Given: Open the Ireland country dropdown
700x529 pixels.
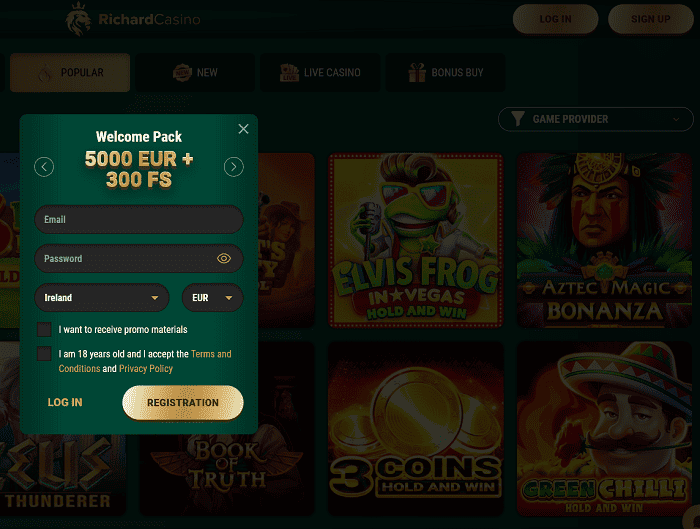Looking at the screenshot, I should point(102,298).
